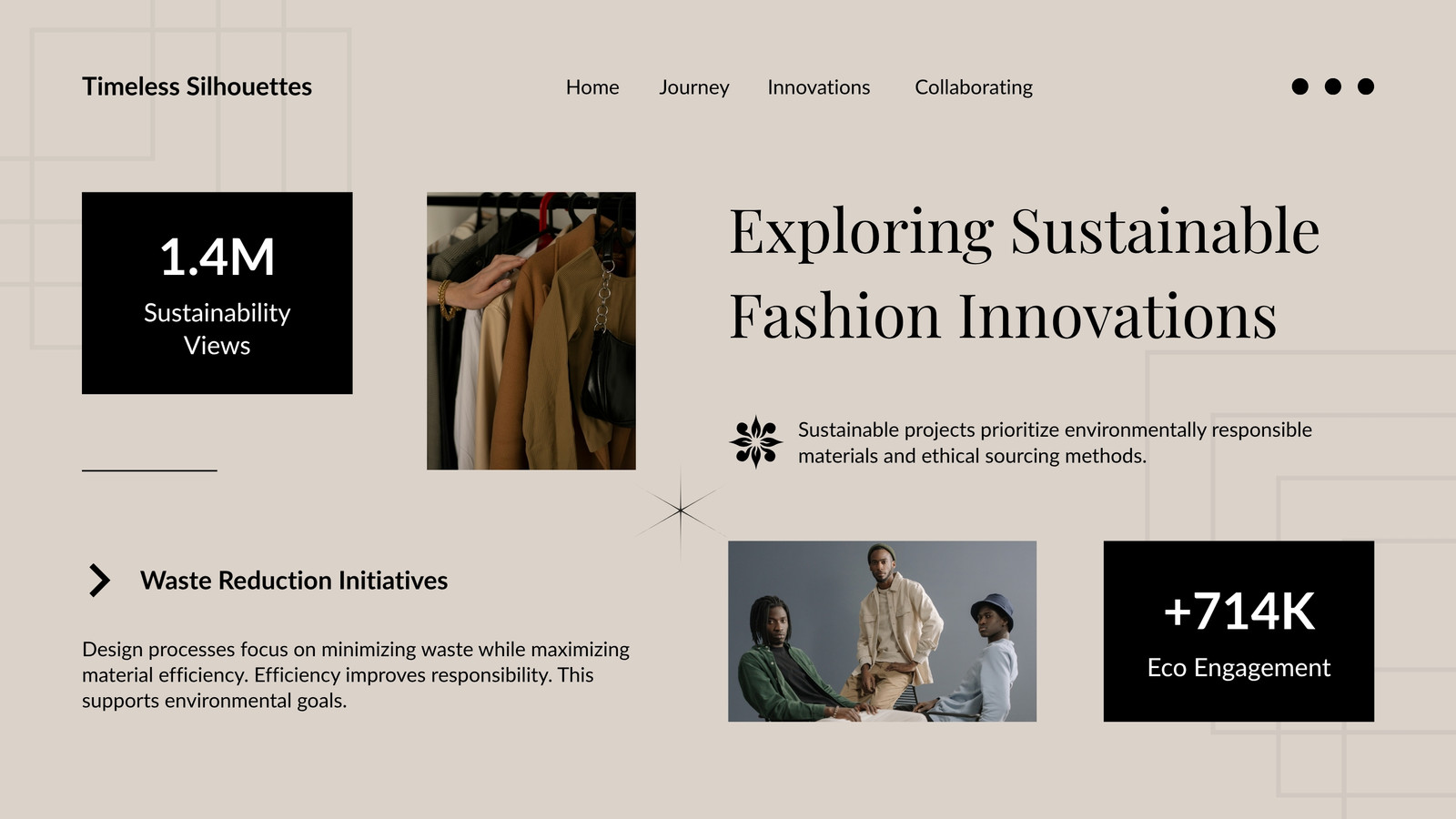Go to the Journey menu item
Image resolution: width=1456 pixels, height=819 pixels.
(694, 87)
